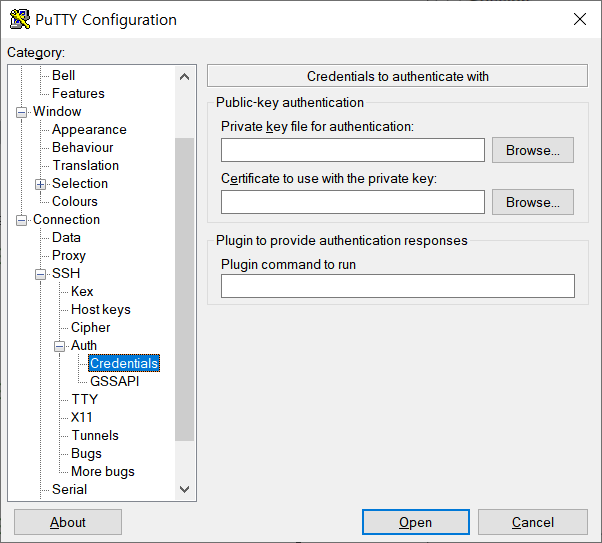This screenshot has height=543, width=602.
Task: Click the category tree scrollbar thumb
Action: [184, 290]
